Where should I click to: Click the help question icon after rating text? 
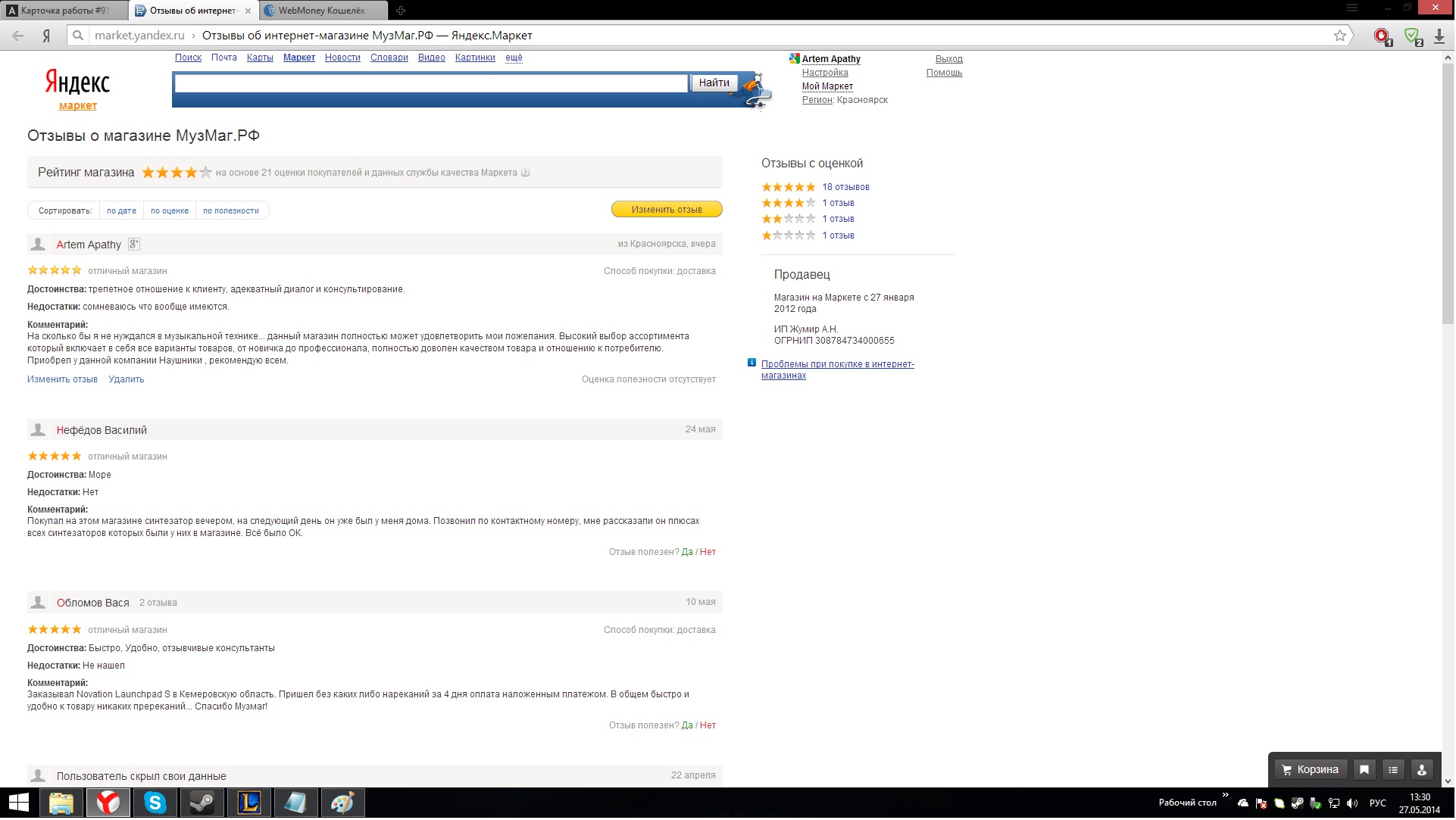click(x=526, y=173)
